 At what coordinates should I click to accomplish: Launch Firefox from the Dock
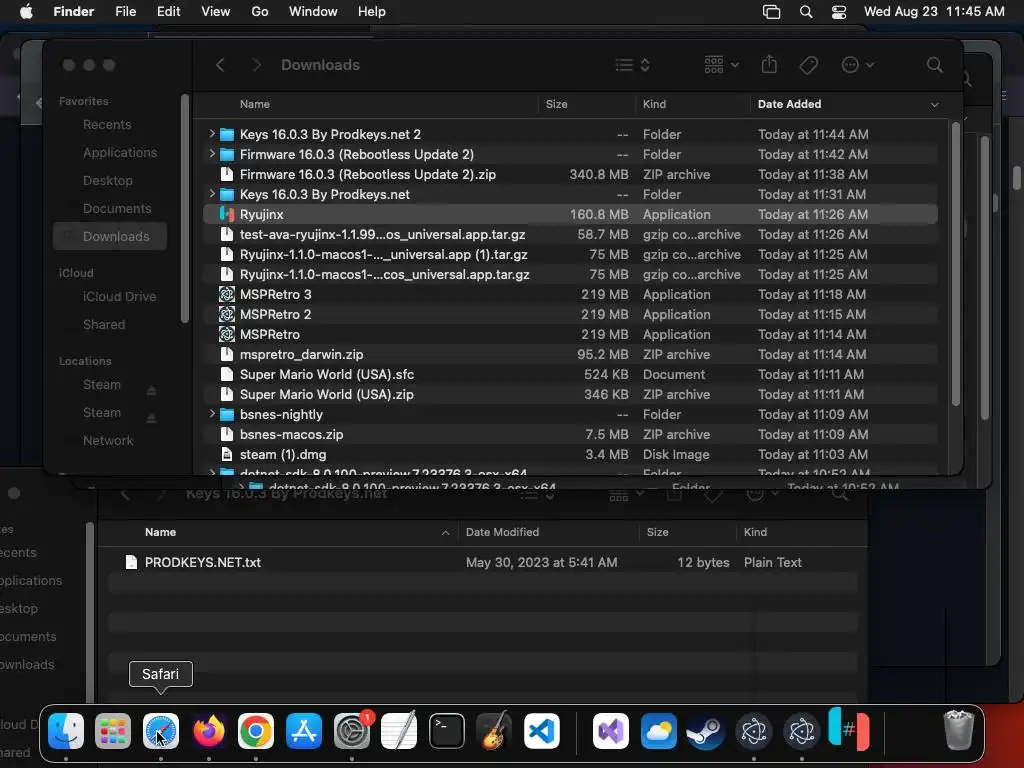208,731
